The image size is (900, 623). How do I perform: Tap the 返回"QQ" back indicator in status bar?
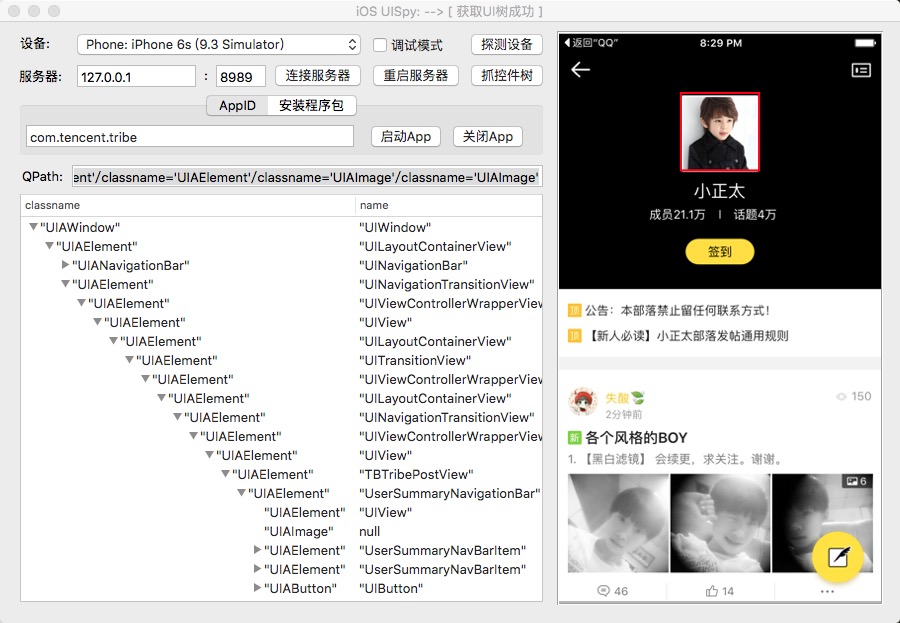591,43
